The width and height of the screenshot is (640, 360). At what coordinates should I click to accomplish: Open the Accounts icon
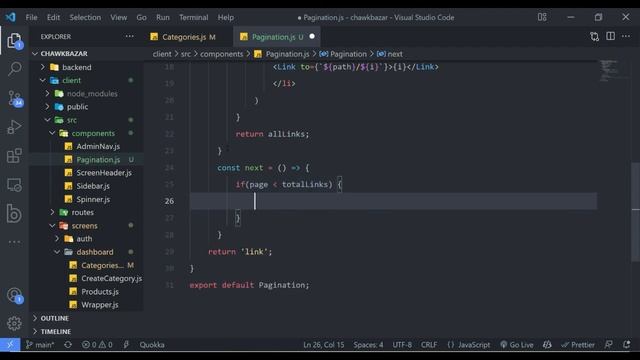click(15, 295)
